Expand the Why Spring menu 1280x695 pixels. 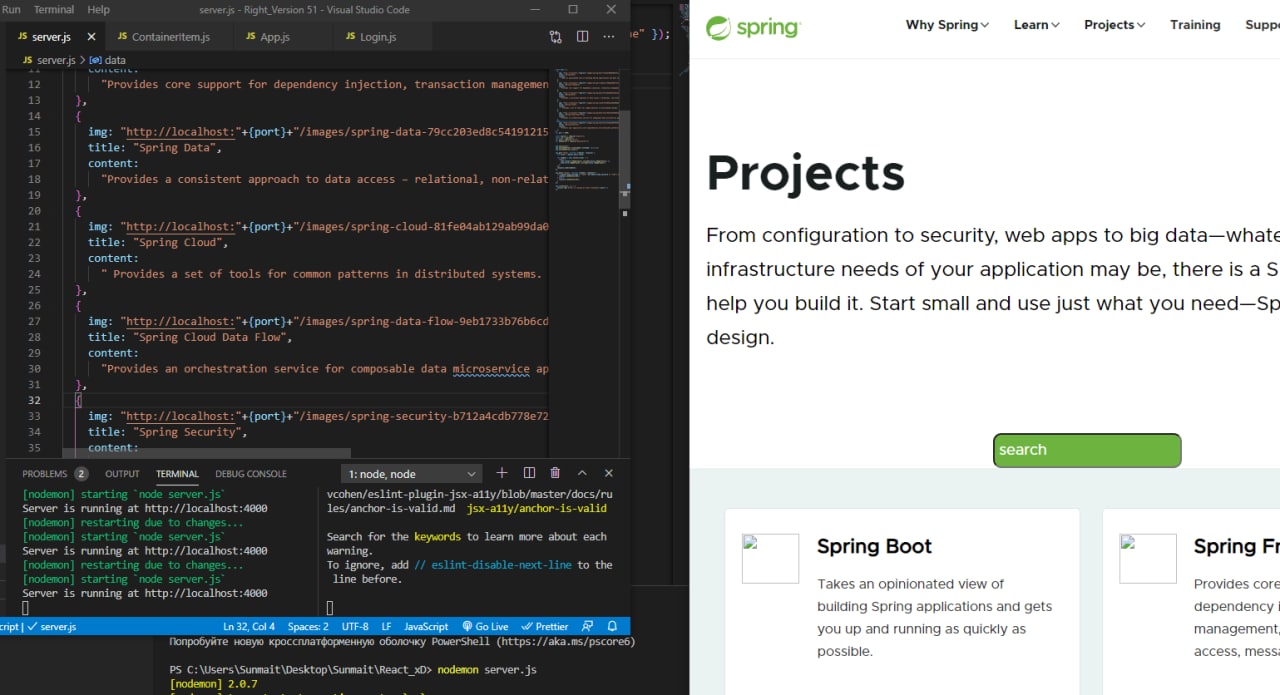(x=947, y=25)
